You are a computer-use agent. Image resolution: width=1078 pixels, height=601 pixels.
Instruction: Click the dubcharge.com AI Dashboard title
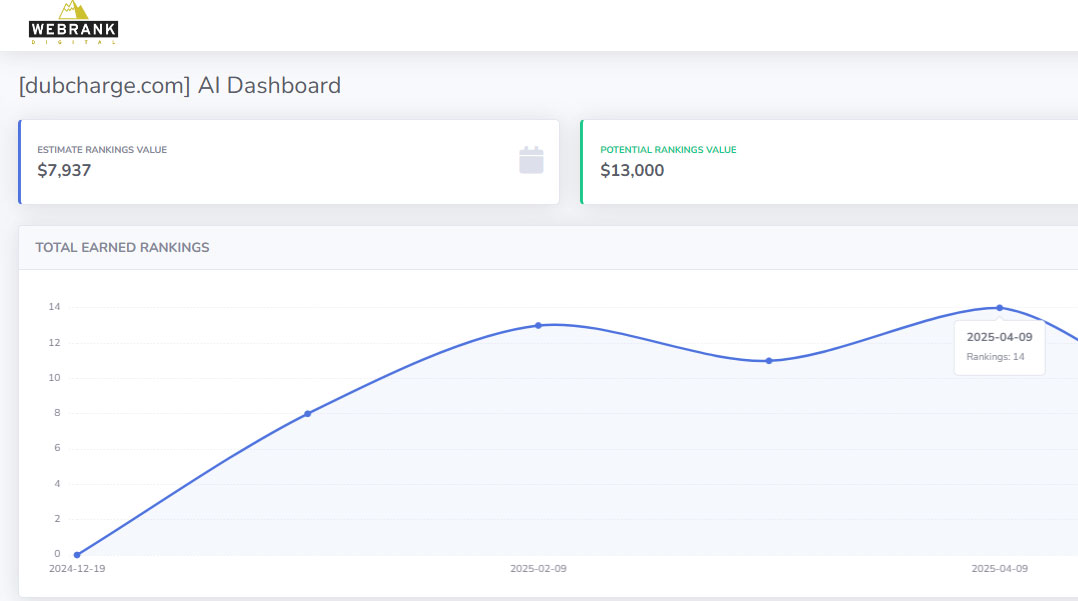(180, 85)
